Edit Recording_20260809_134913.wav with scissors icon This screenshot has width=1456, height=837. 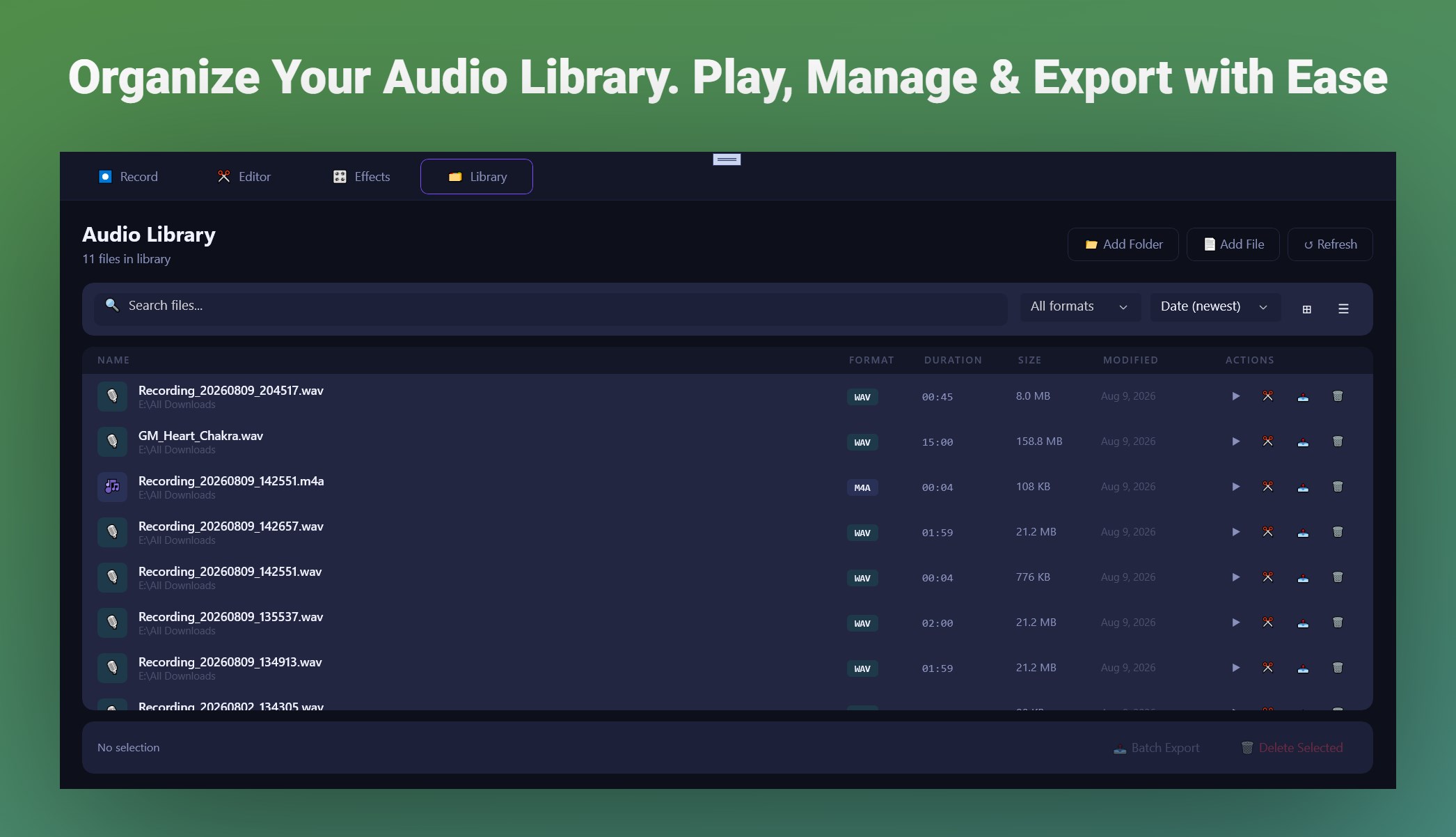(1268, 668)
